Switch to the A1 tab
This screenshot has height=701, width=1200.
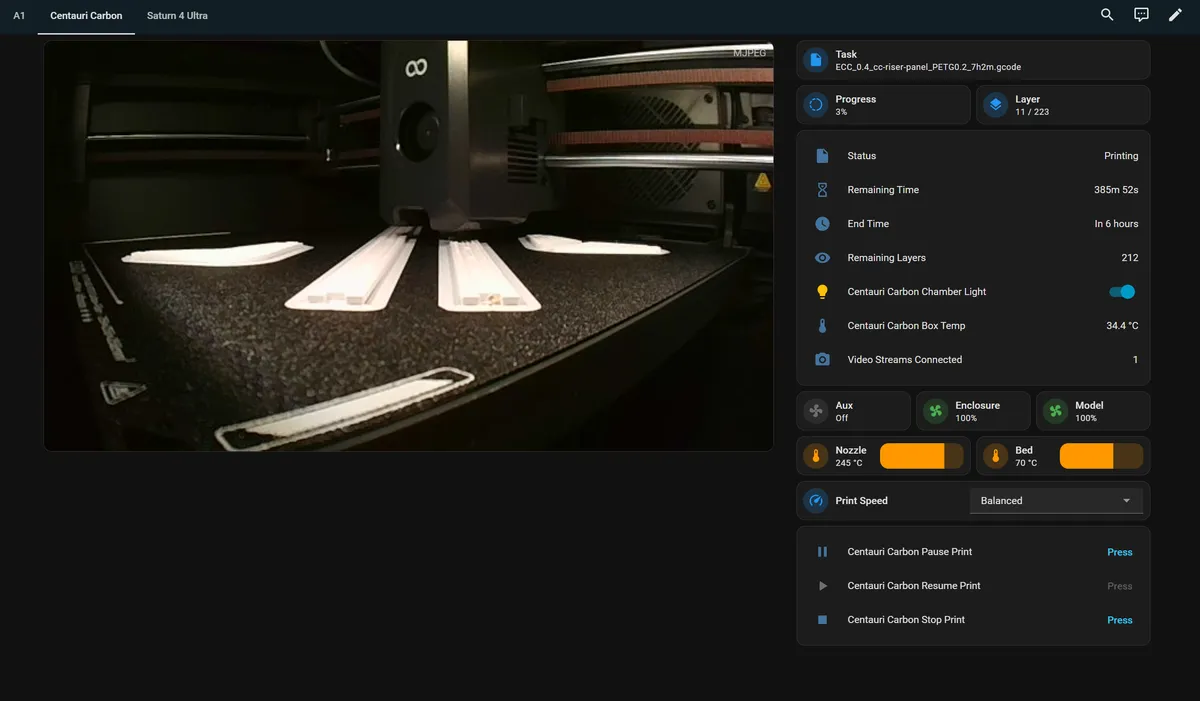(x=19, y=16)
